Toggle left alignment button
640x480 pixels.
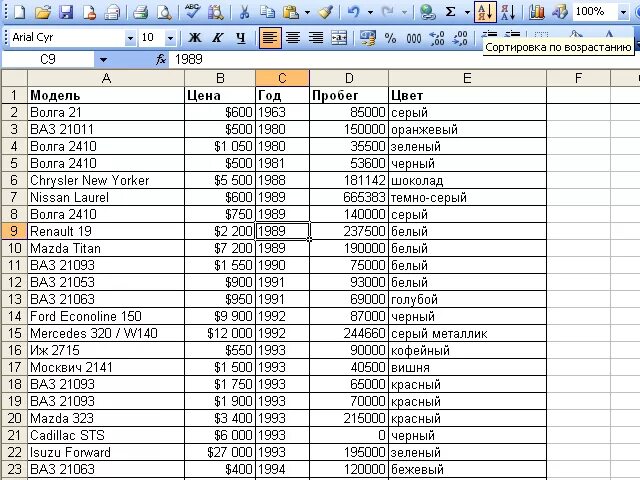tap(269, 38)
